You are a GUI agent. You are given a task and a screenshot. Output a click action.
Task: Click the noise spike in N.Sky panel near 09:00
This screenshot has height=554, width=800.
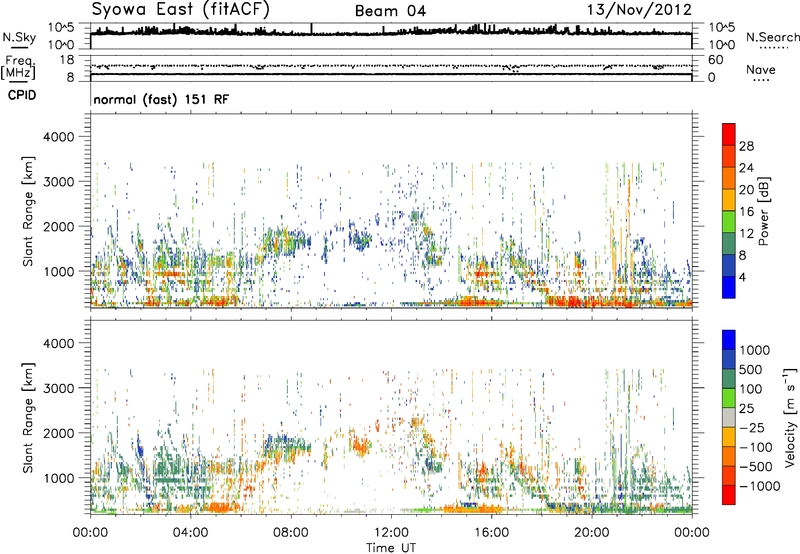coord(312,29)
